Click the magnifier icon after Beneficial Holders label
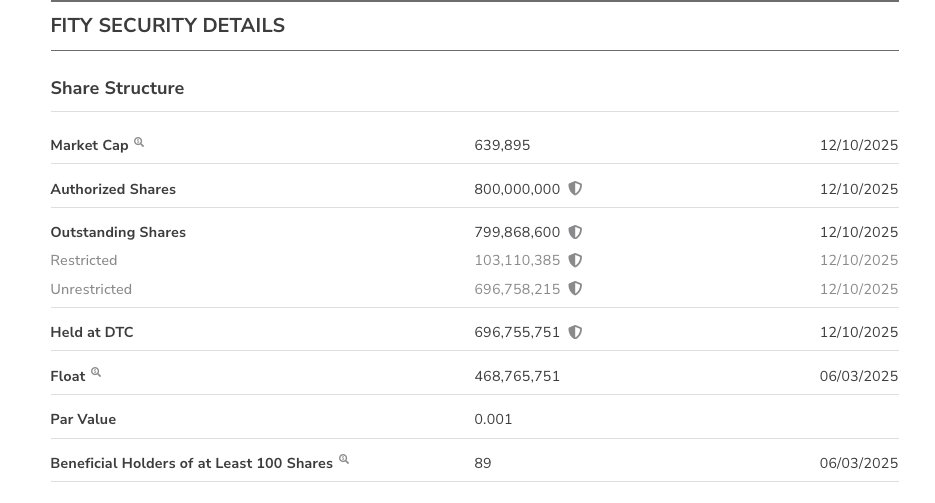 (x=344, y=460)
